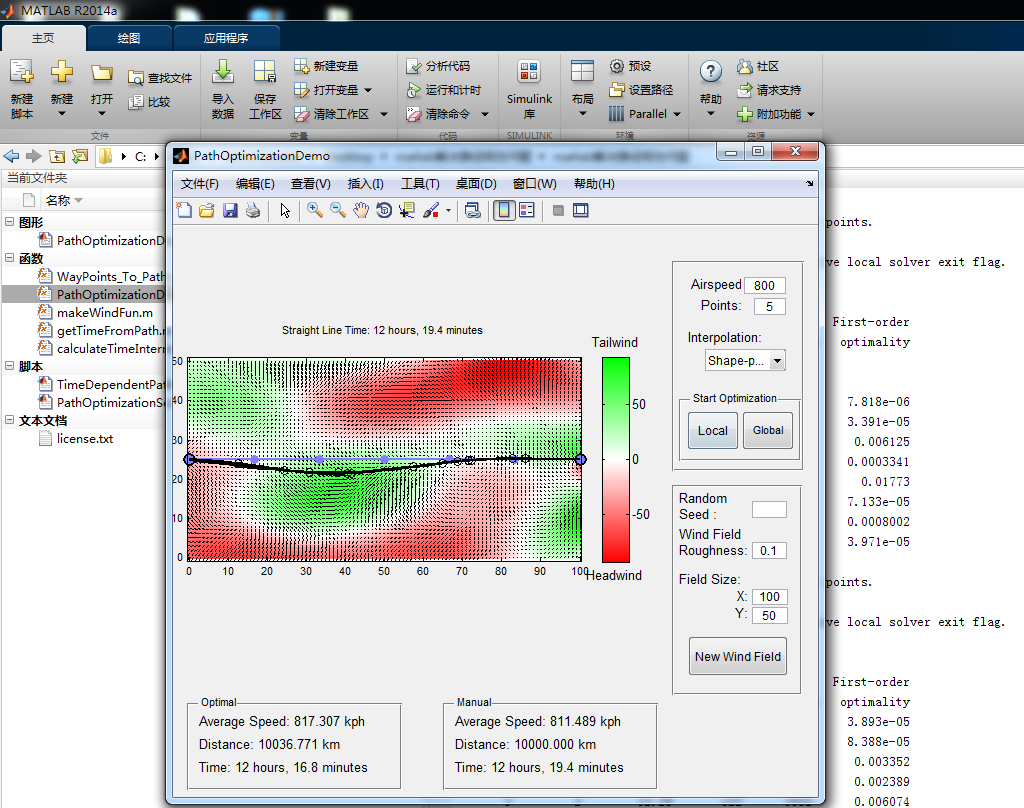Collapse the Text Documents group in file tree
The image size is (1024, 808).
[x=9, y=420]
